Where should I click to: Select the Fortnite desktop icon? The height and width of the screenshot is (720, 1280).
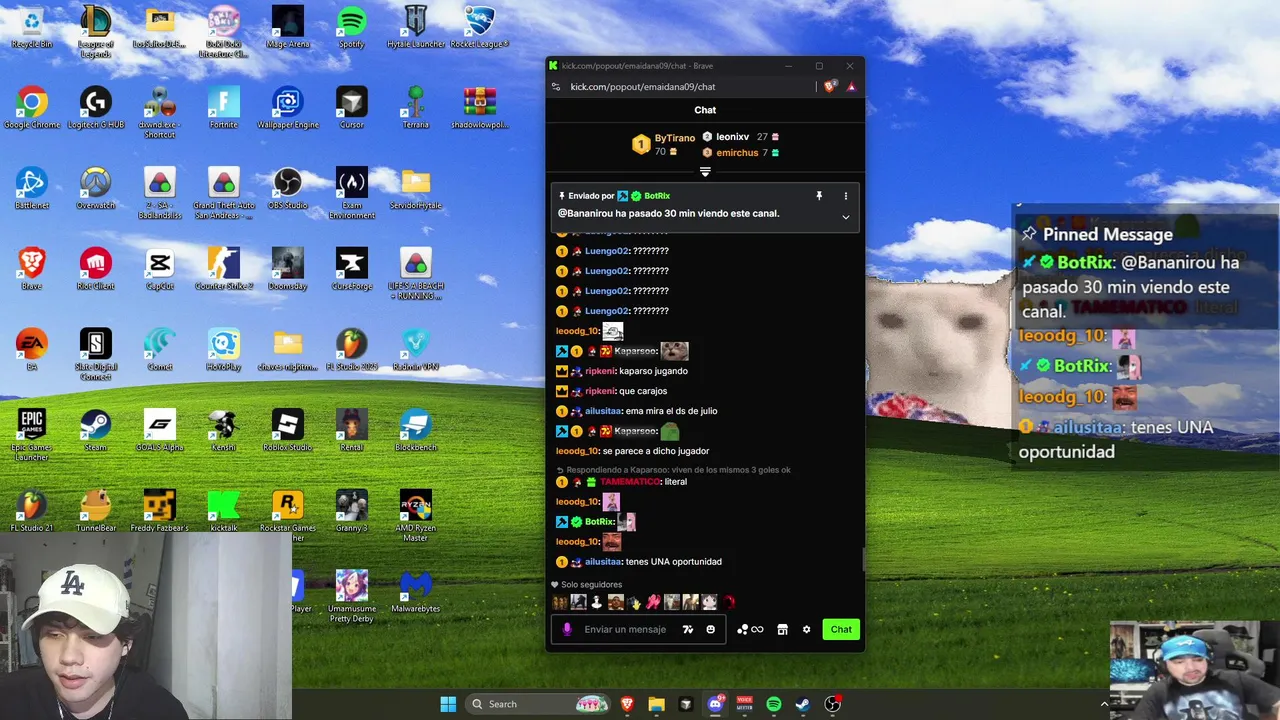tap(224, 108)
